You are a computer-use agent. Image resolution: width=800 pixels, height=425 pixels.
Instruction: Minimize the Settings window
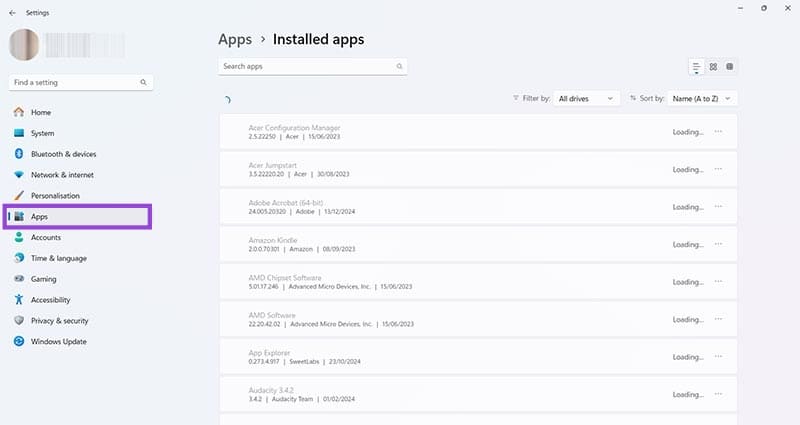[740, 8]
